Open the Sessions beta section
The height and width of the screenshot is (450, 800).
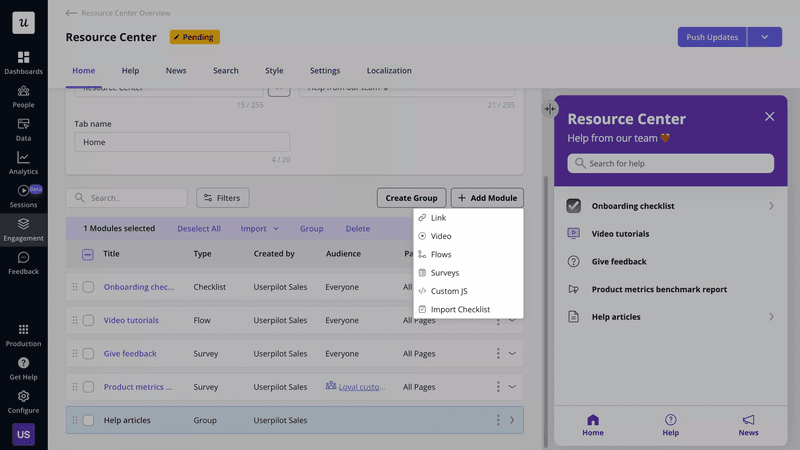(x=23, y=195)
